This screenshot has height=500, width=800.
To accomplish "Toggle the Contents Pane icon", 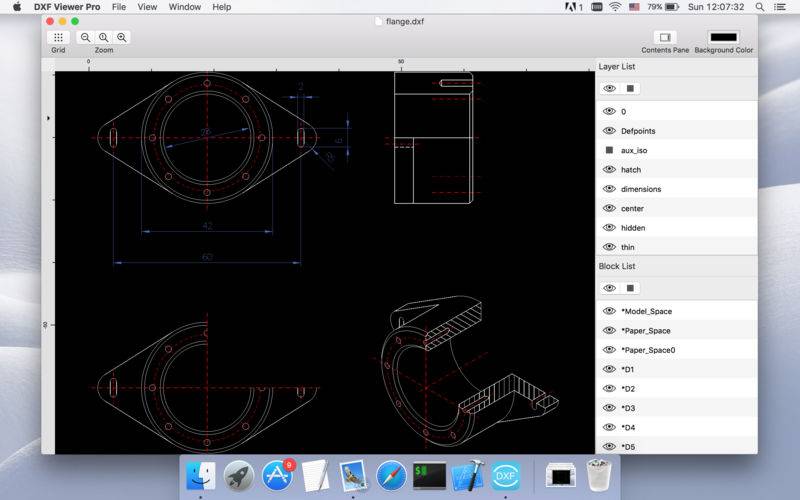I will (665, 37).
